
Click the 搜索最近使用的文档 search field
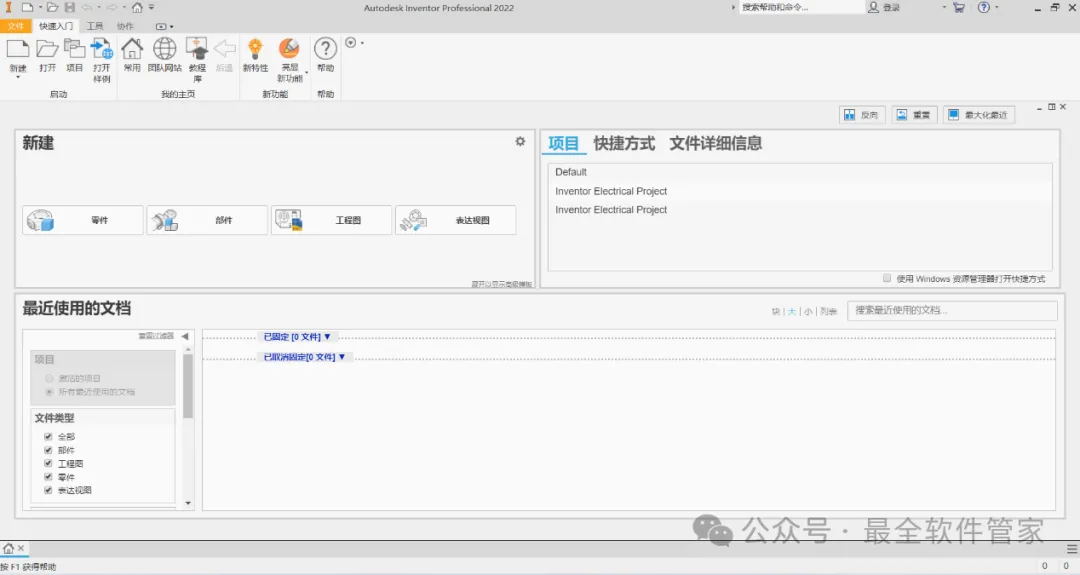[x=952, y=311]
